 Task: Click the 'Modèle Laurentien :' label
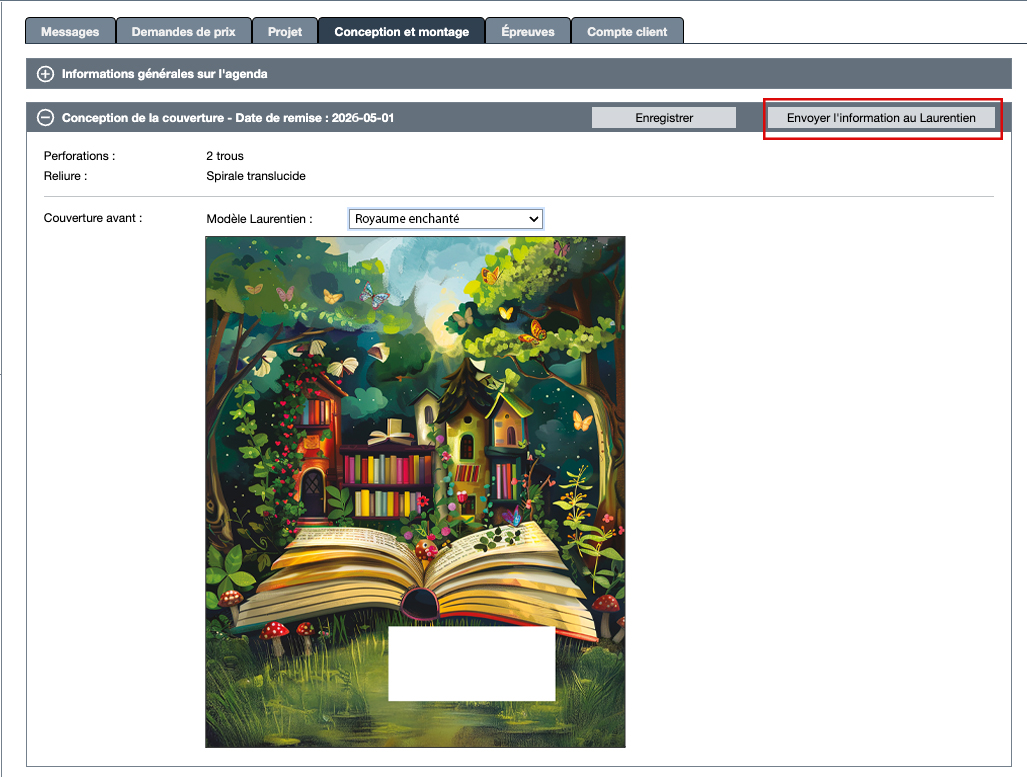click(x=259, y=219)
